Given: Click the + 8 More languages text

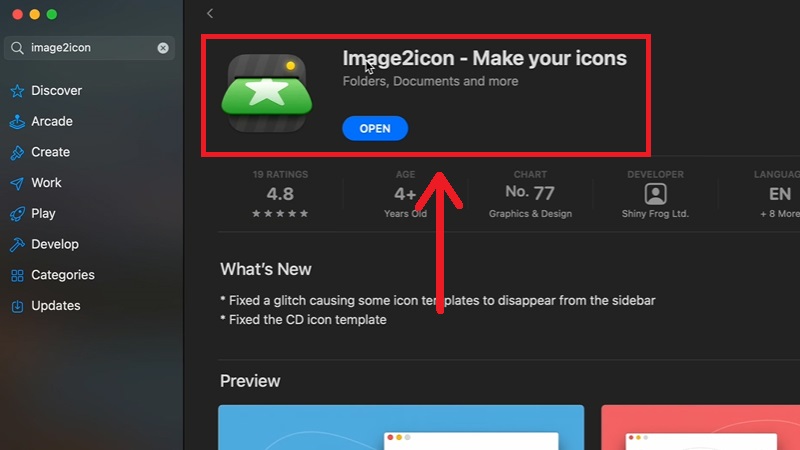Looking at the screenshot, I should pos(780,214).
